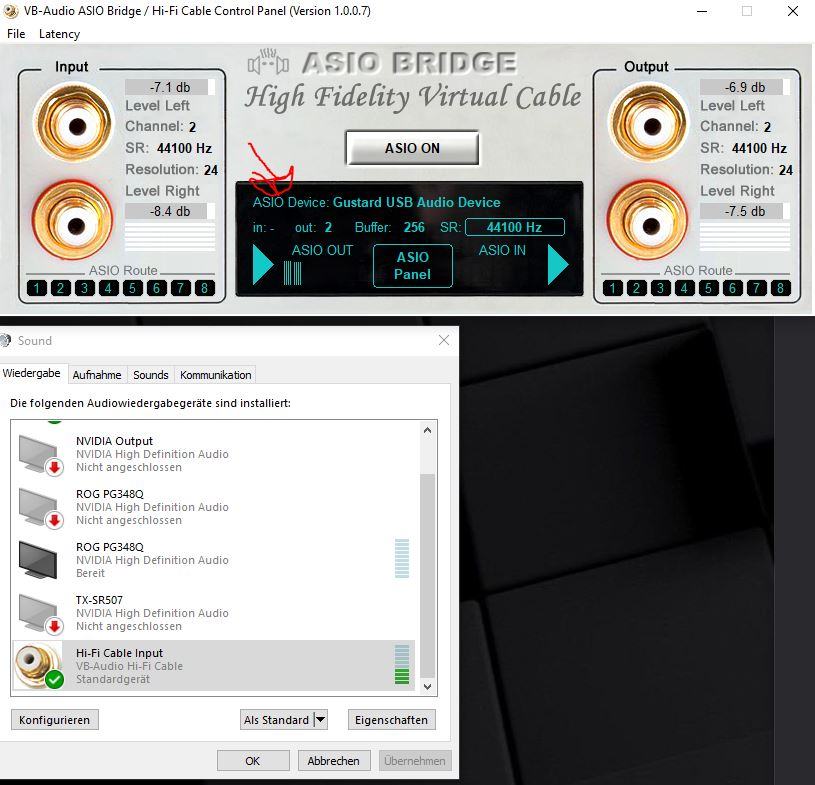Toggle Output ASIO Route channel 4
Screen dimensions: 815x785
685,288
